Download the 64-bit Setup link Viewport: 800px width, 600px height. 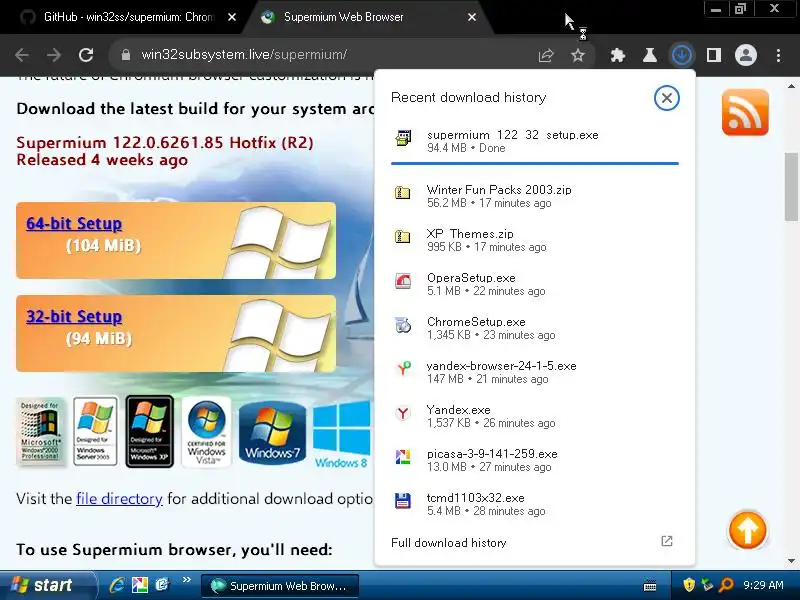point(74,223)
